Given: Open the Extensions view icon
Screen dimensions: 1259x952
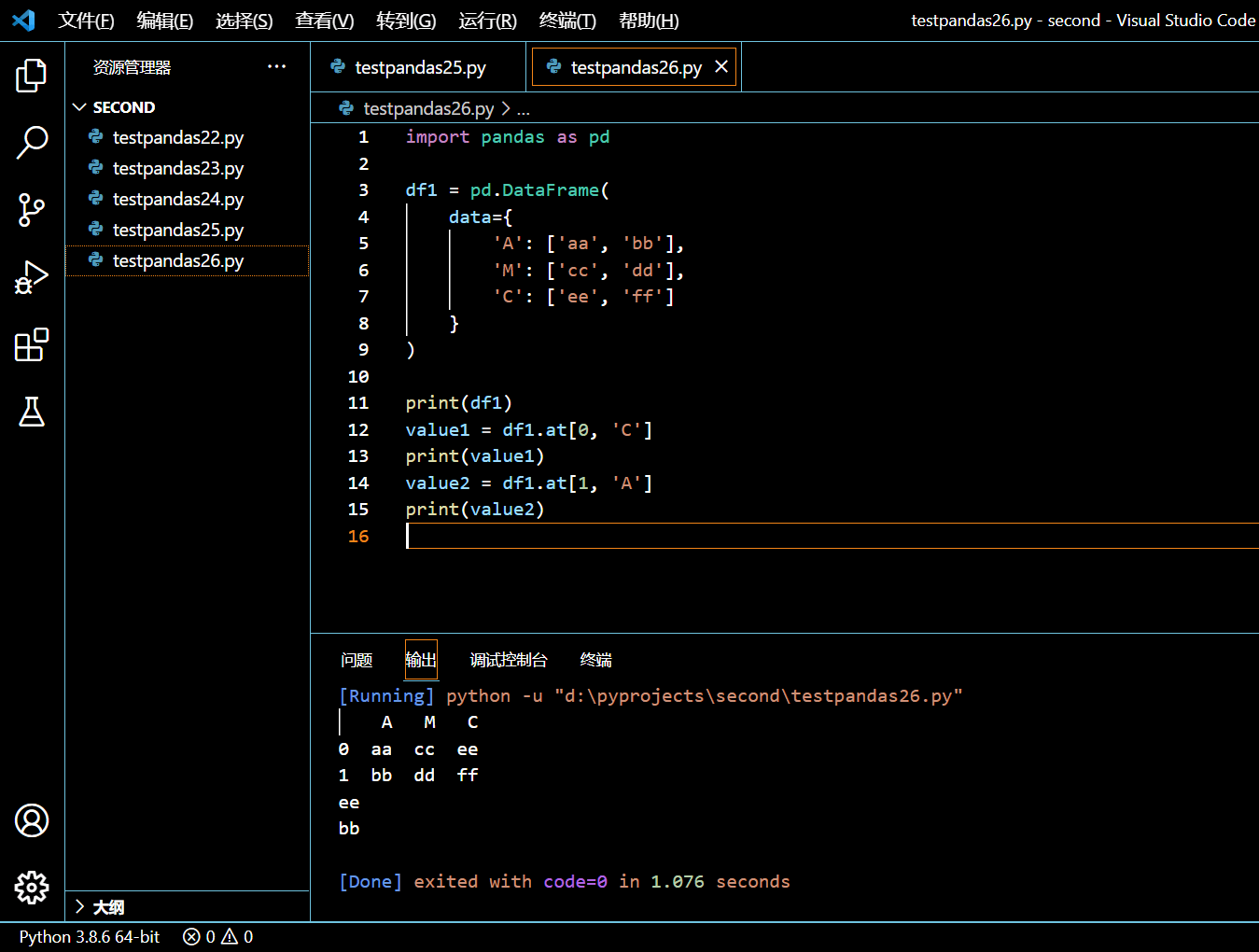Looking at the screenshot, I should 32,344.
